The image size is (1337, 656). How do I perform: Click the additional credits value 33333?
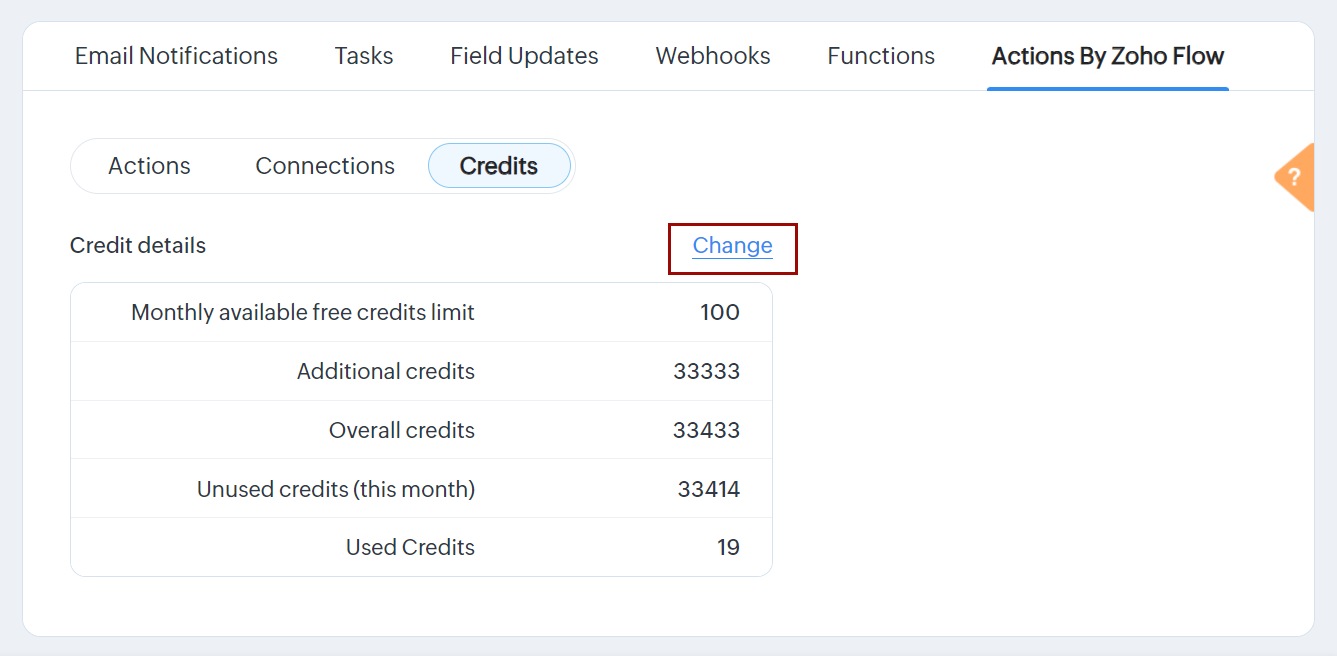pos(706,372)
